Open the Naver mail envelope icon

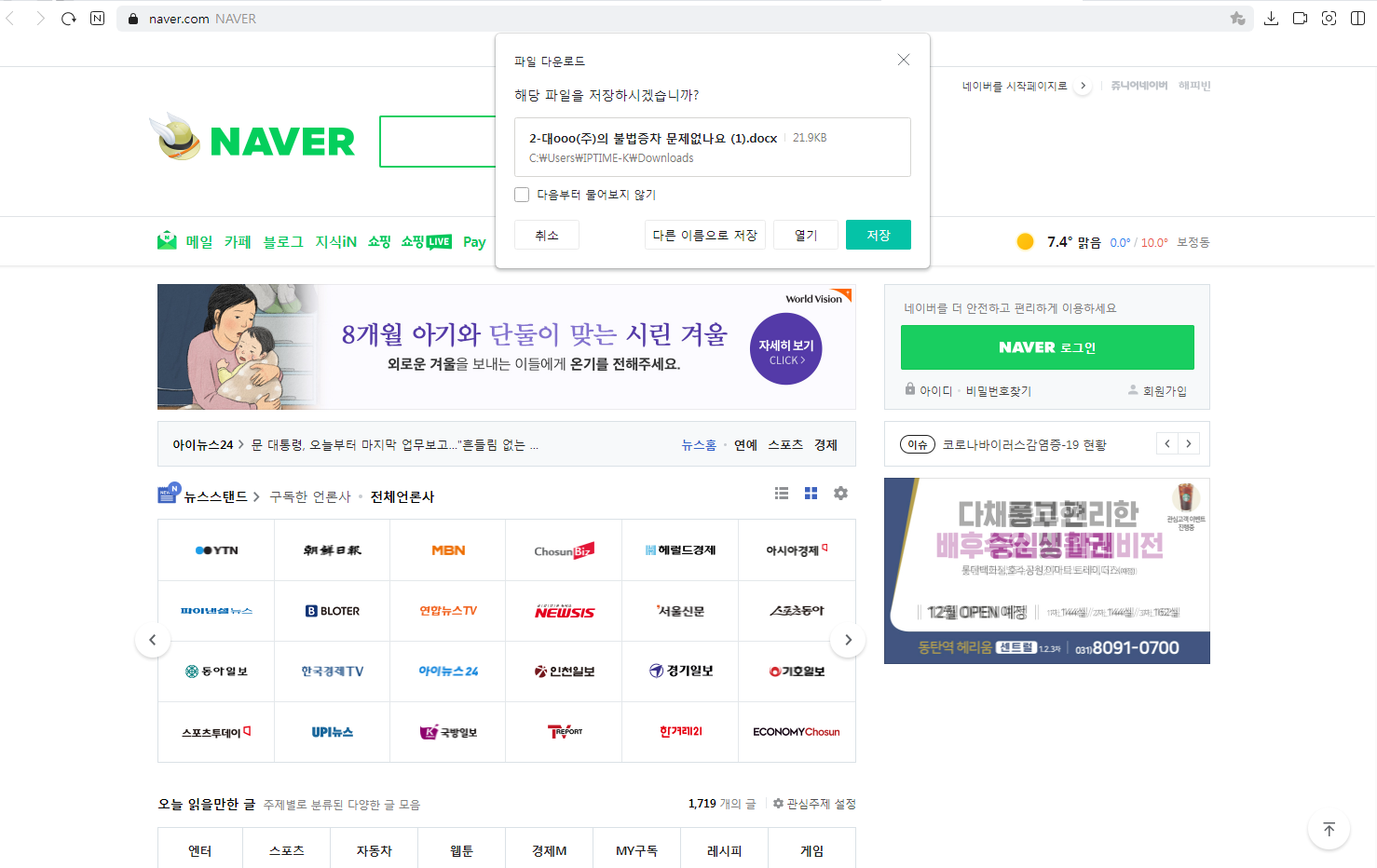(x=167, y=241)
